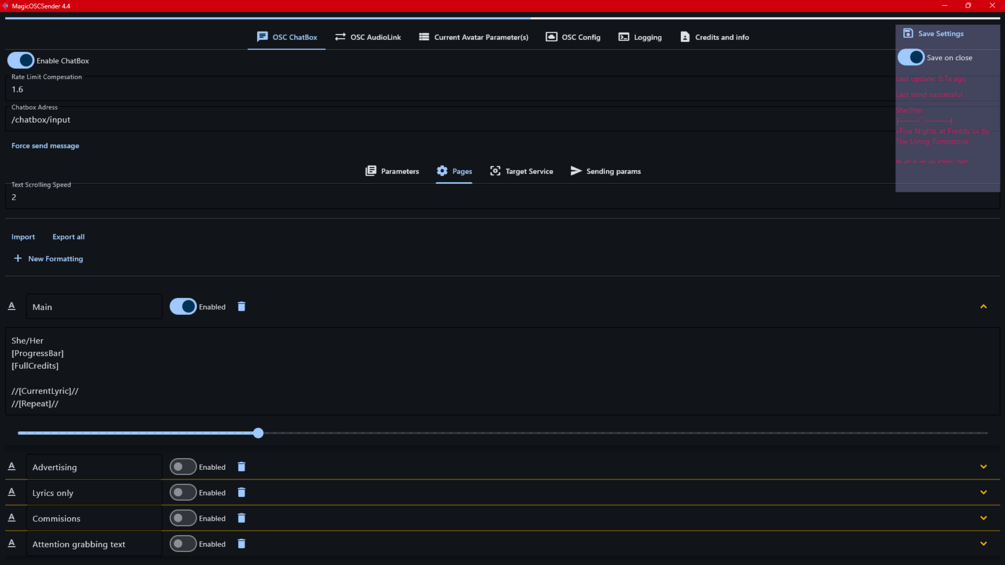Enable the Attention grabbing text toggle

(x=183, y=543)
